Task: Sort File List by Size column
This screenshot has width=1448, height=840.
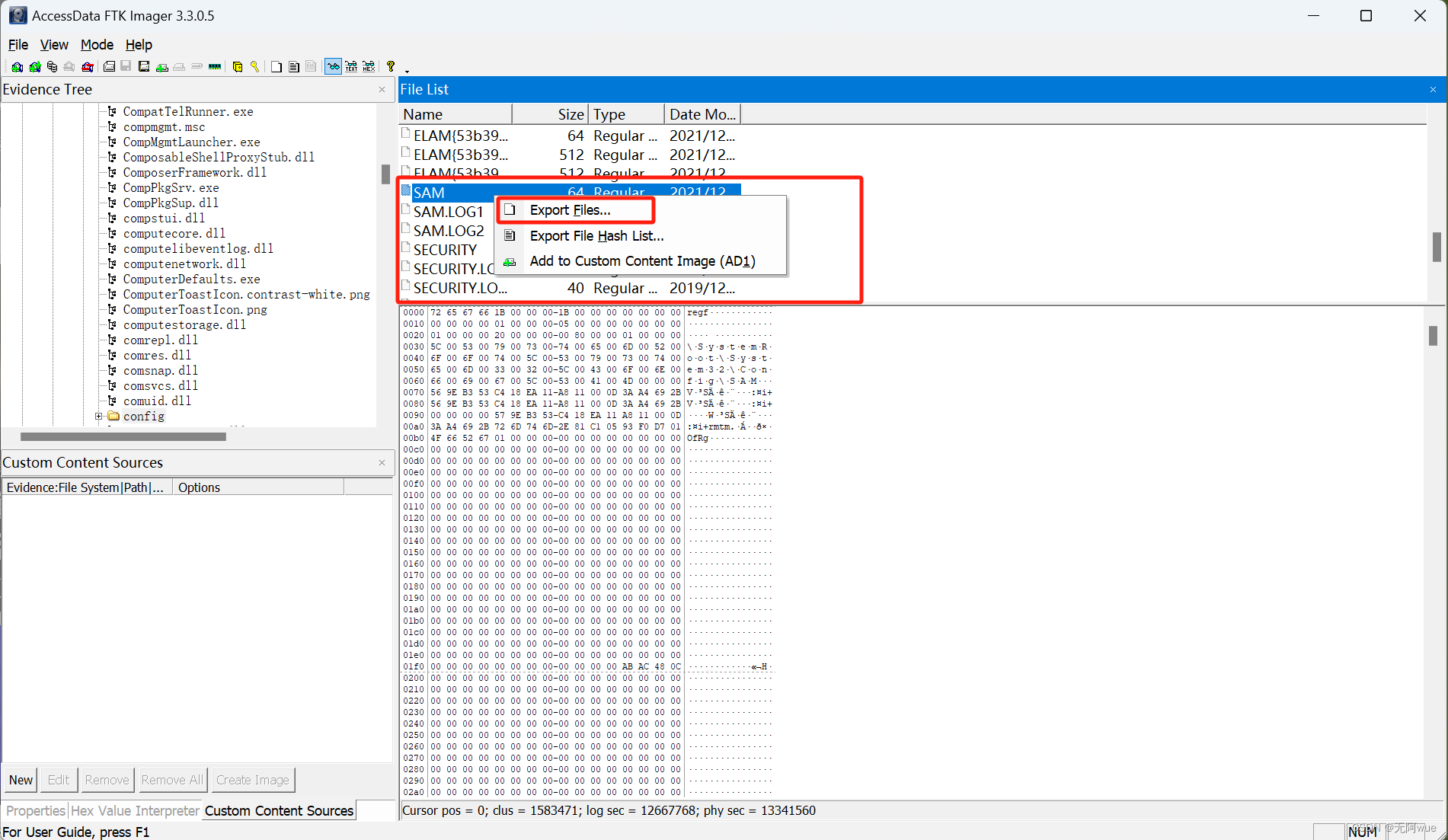Action: pos(550,114)
